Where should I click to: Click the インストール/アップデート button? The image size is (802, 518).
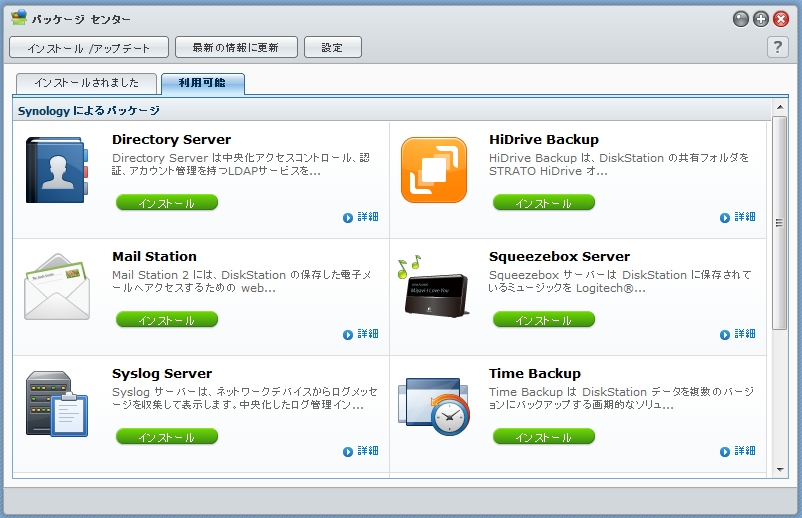[89, 47]
